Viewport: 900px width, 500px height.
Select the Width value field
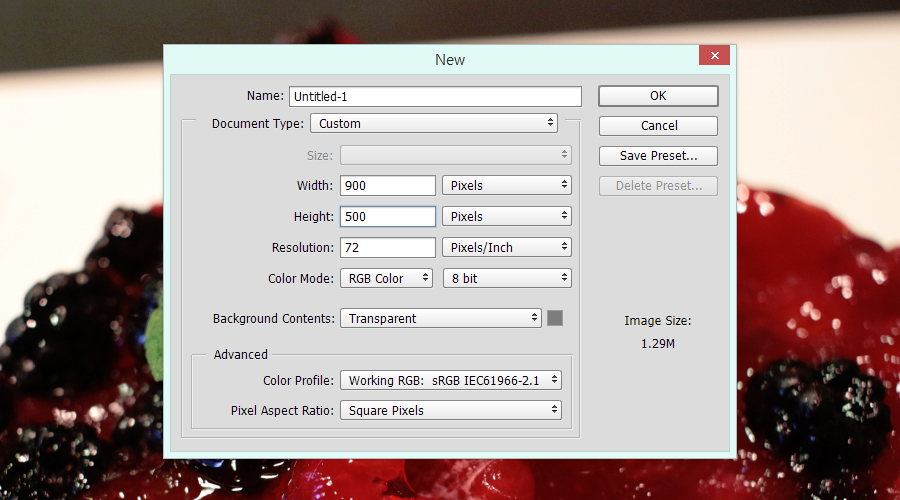pos(388,186)
